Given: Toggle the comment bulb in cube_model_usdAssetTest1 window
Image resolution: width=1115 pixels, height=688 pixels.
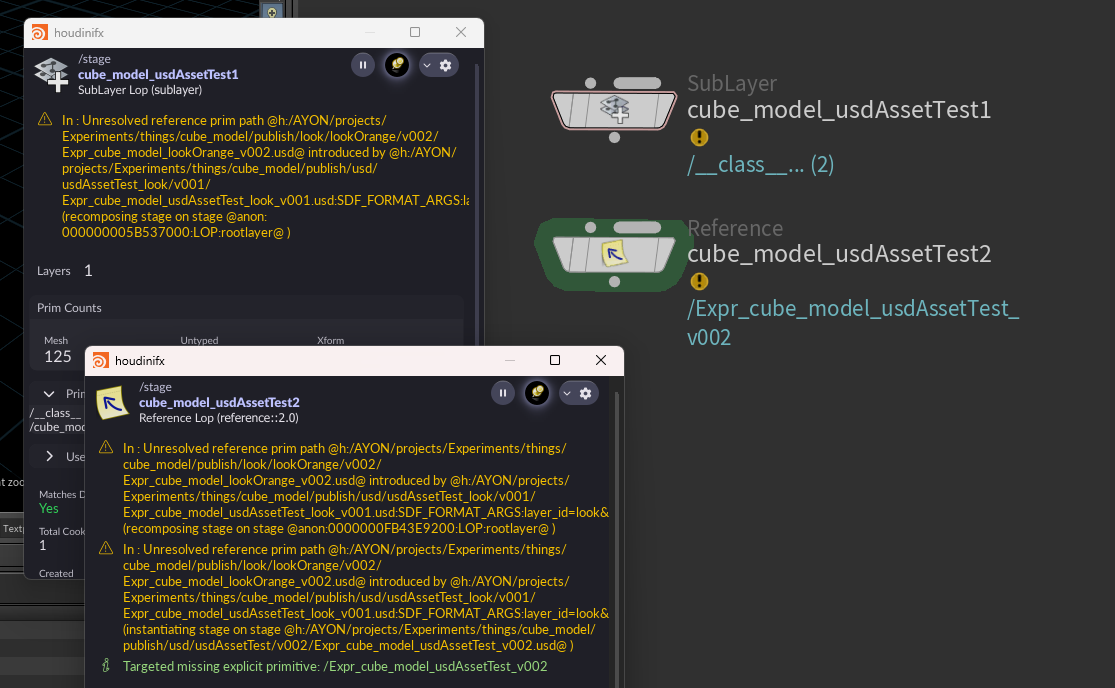Looking at the screenshot, I should click(397, 65).
